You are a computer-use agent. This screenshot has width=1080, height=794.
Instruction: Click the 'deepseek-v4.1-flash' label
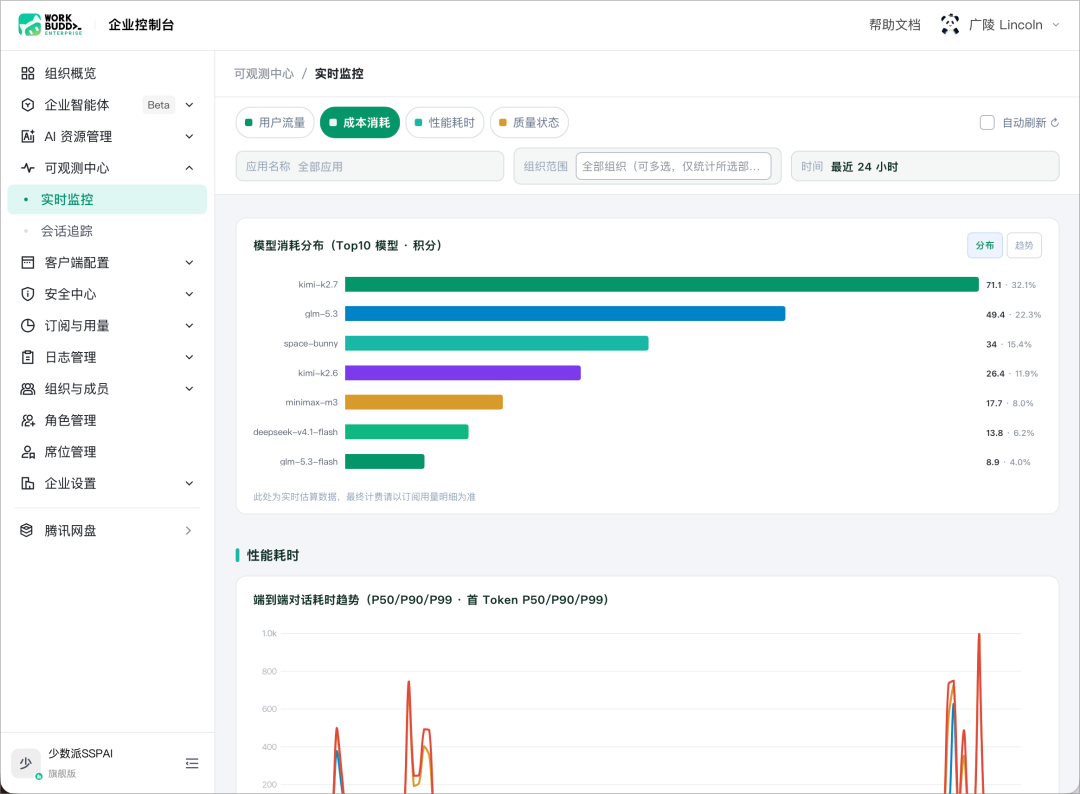(x=295, y=432)
